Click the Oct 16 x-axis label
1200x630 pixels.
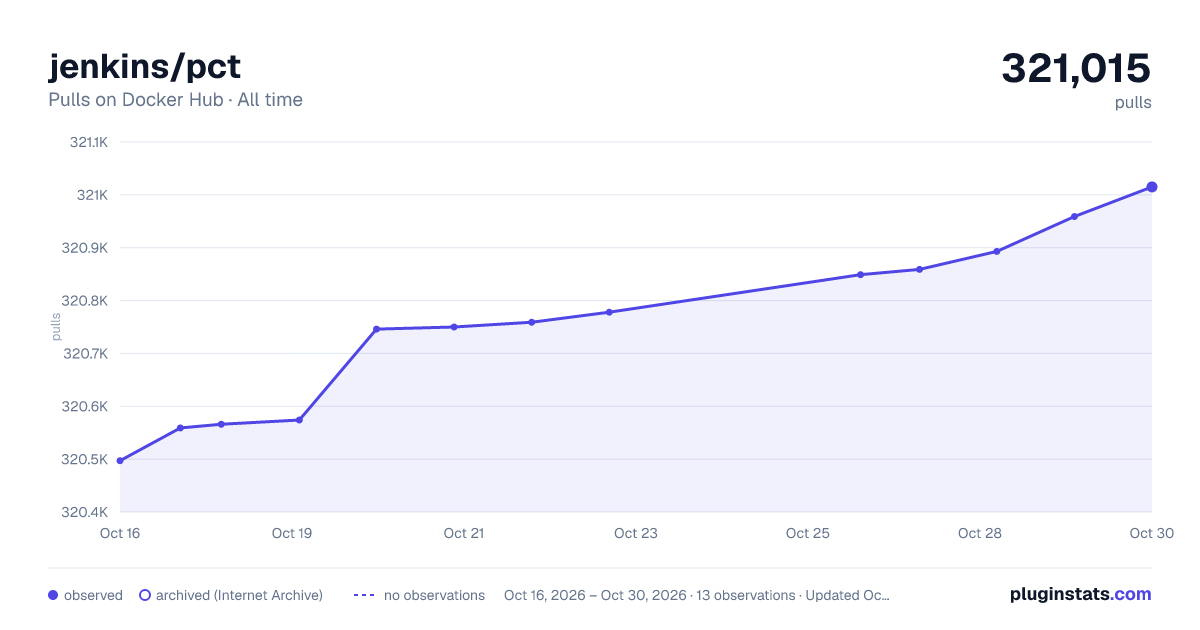120,533
